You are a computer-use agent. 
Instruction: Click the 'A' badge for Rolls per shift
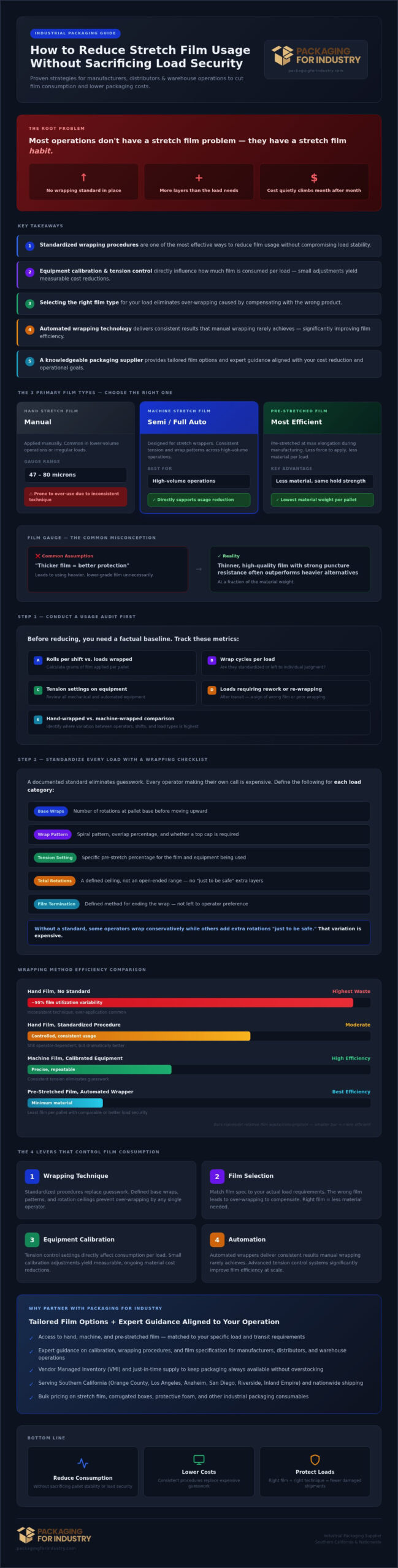38,660
